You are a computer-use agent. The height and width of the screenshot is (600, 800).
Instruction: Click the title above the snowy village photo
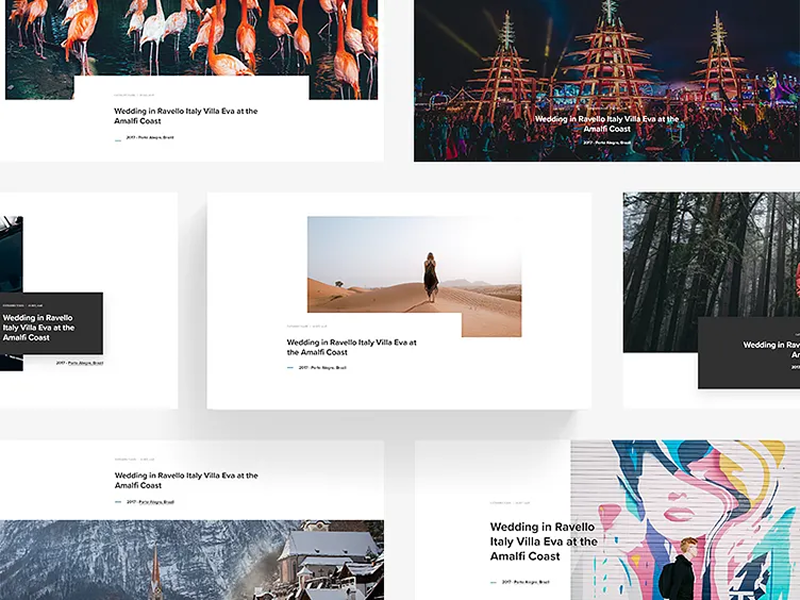(x=186, y=480)
